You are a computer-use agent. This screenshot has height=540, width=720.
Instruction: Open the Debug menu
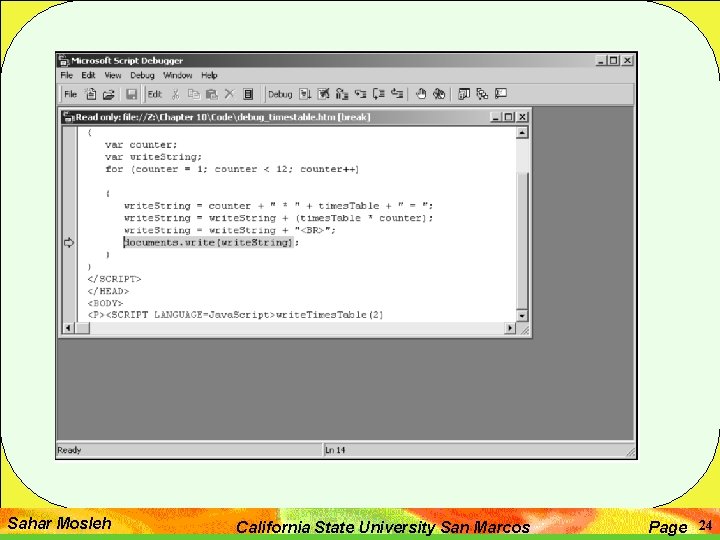(x=142, y=75)
